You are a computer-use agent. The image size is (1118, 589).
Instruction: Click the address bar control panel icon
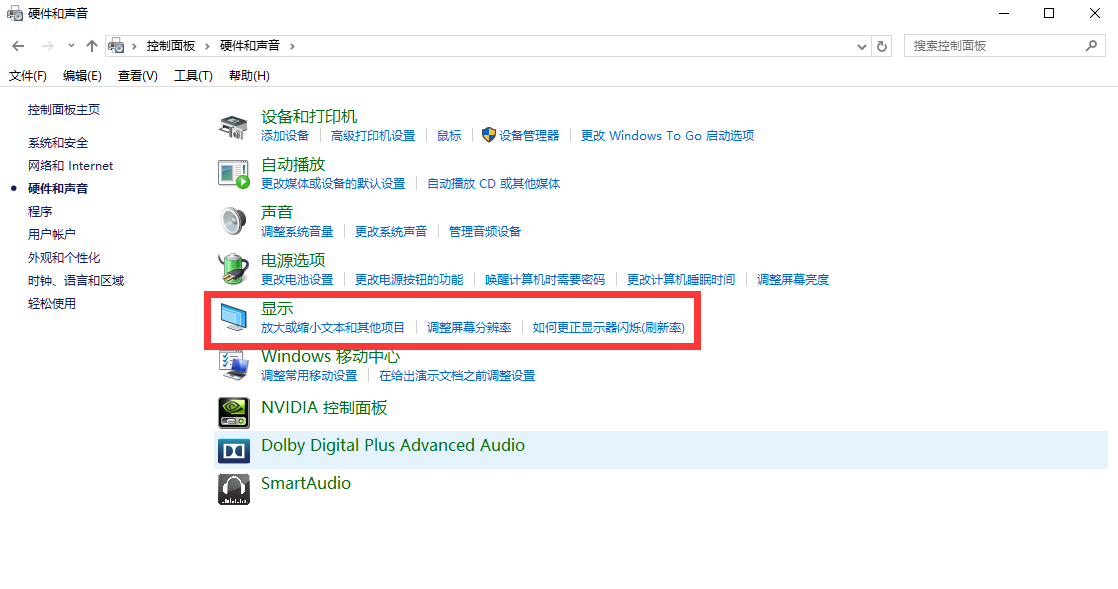coord(116,46)
